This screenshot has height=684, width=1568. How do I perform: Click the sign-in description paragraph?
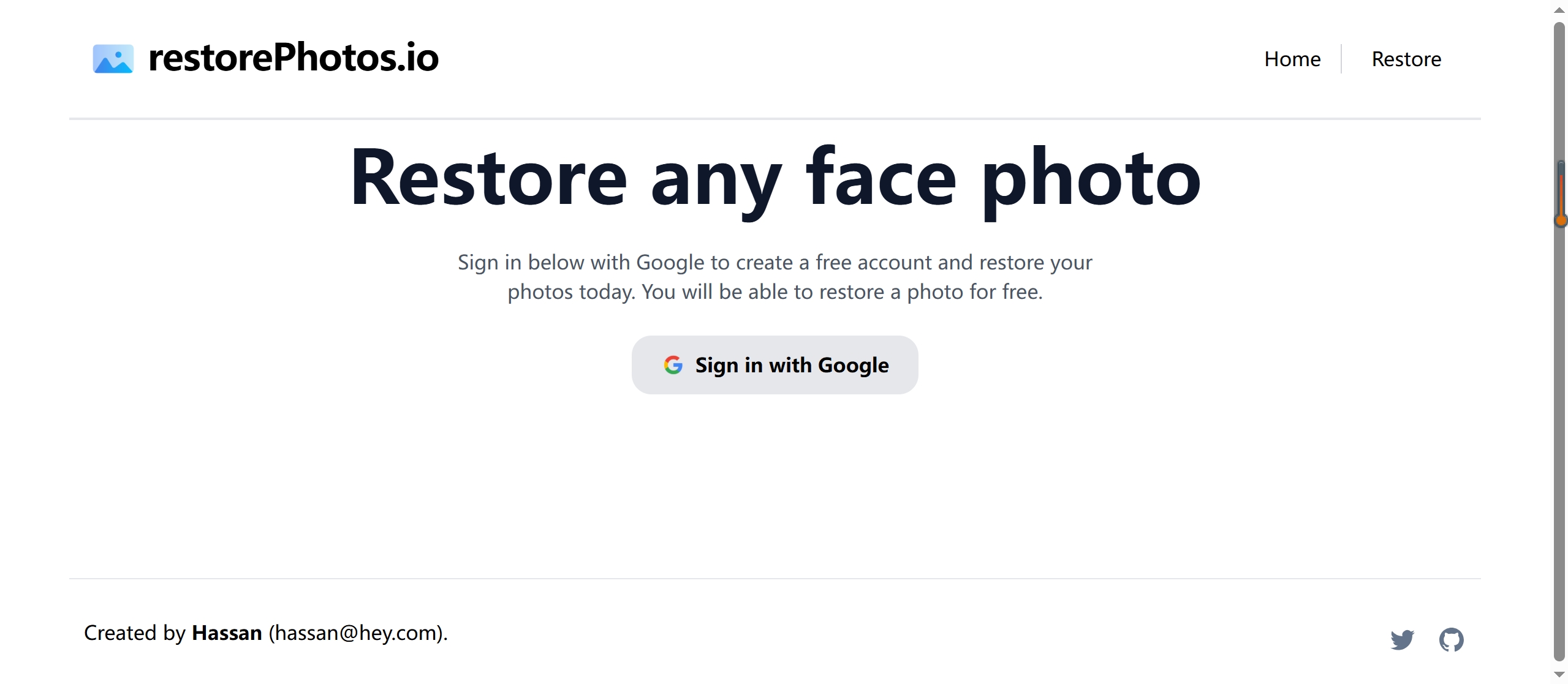[775, 277]
